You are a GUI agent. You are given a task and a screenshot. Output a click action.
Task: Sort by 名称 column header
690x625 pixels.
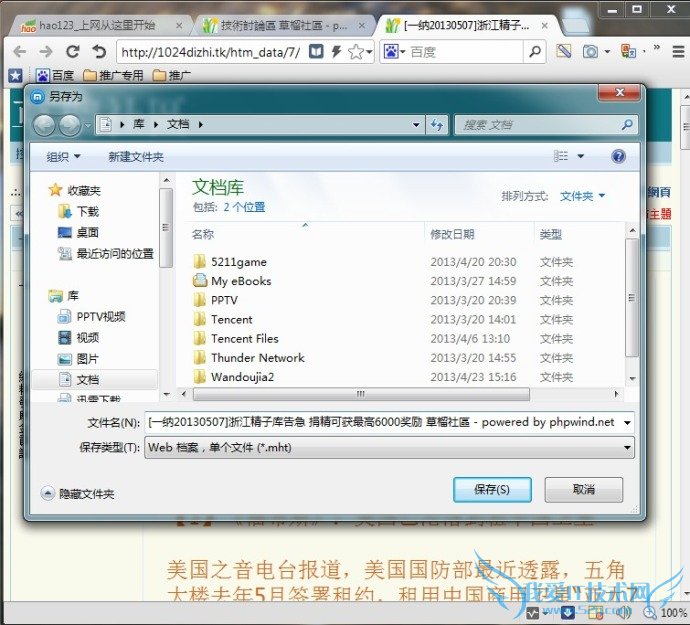coord(203,234)
